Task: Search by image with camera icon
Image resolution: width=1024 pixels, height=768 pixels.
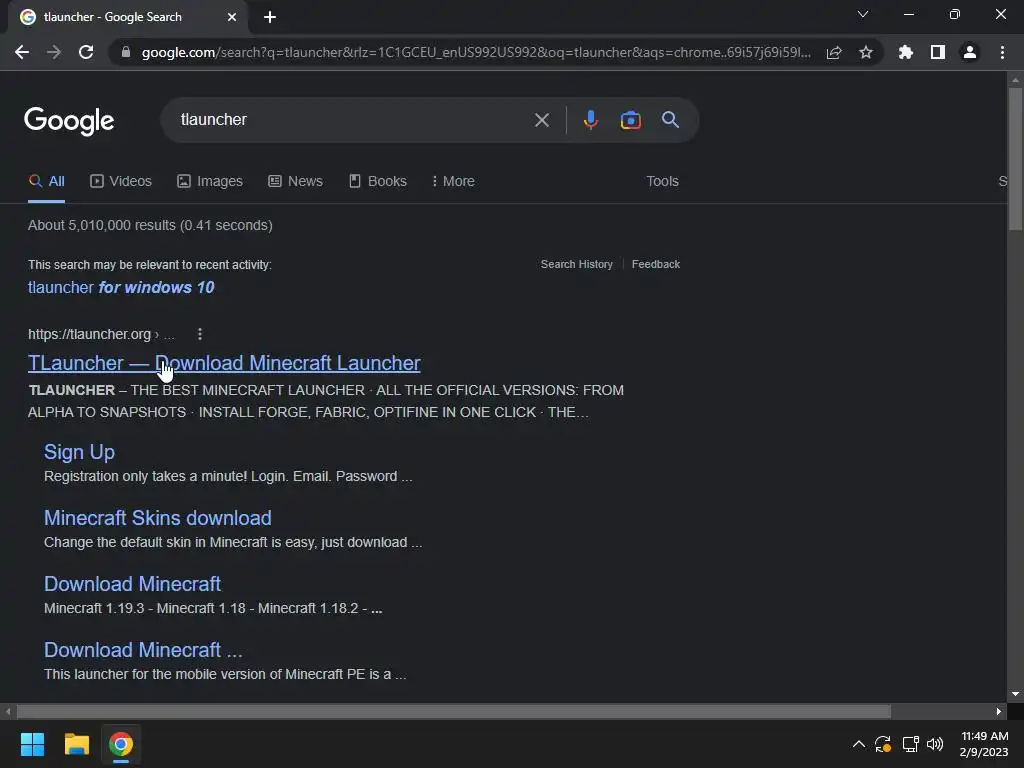Action: click(x=630, y=120)
